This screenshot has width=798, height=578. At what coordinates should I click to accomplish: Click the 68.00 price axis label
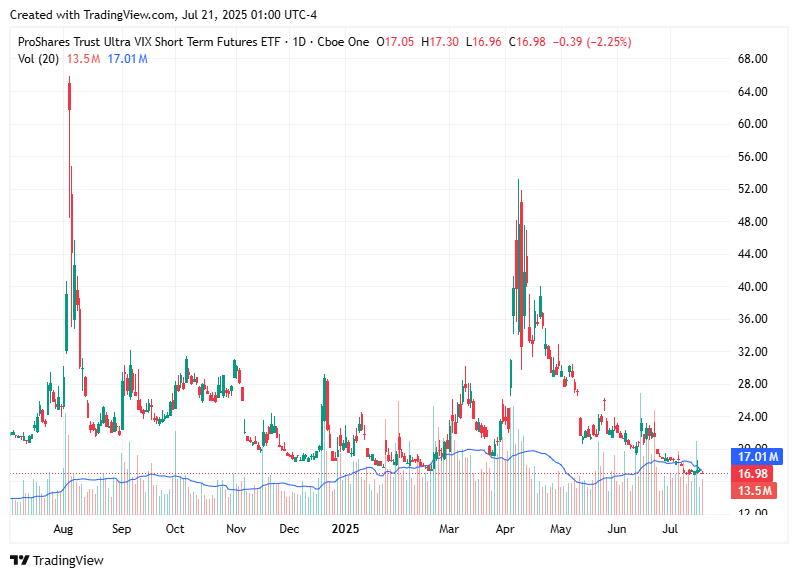click(x=752, y=59)
